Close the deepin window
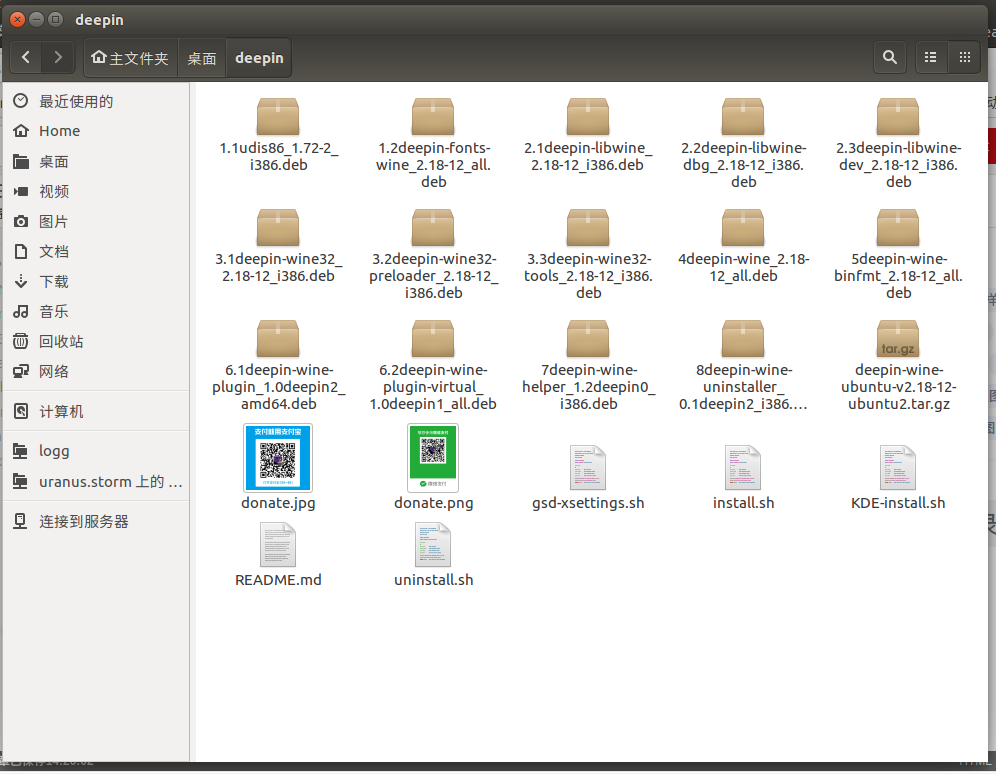The height and width of the screenshot is (774, 996). (x=18, y=20)
